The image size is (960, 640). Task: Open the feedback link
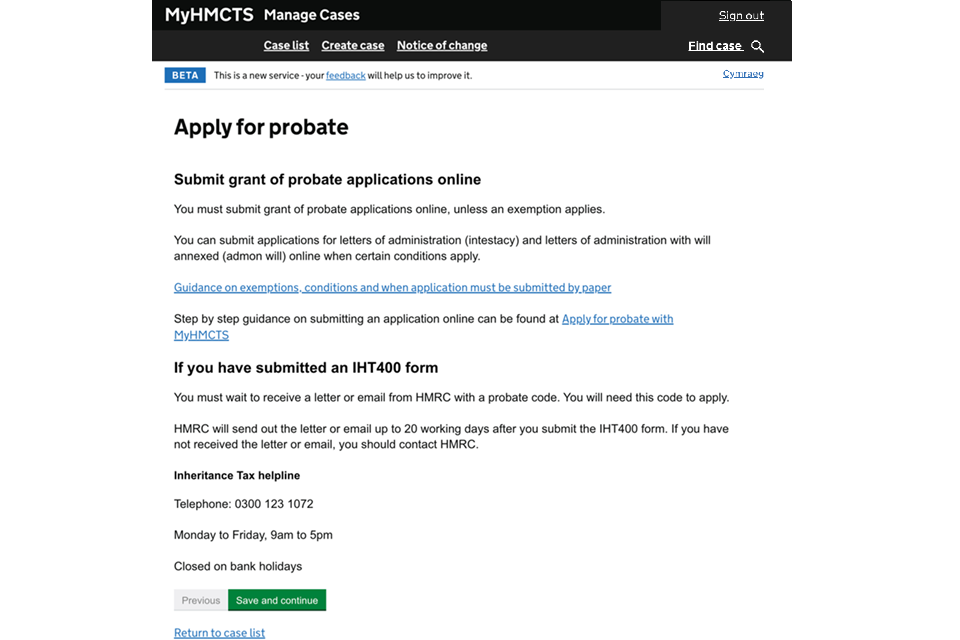click(346, 76)
